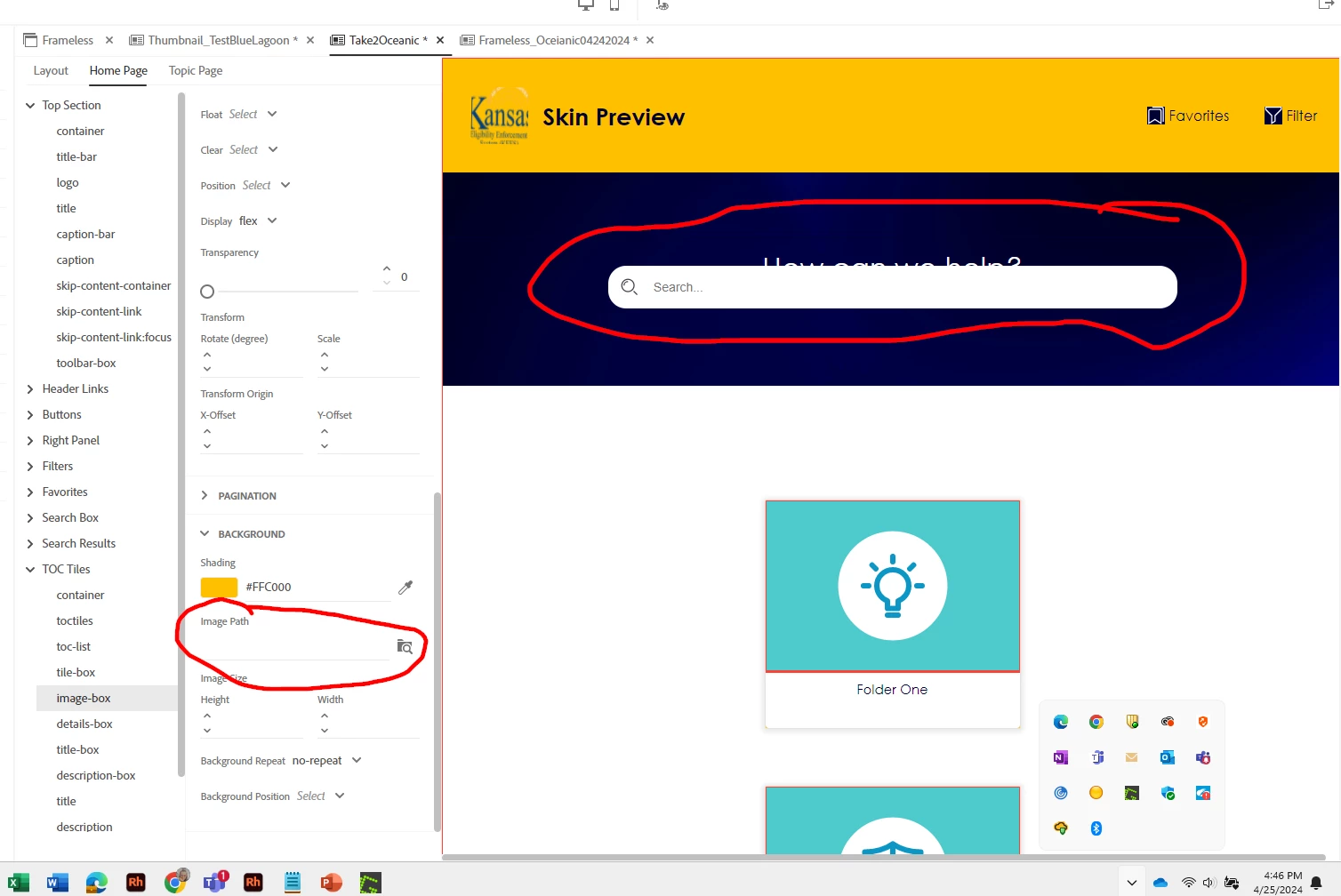Click the desktop preview icon in top toolbar
This screenshot has width=1341, height=896.
[586, 5]
